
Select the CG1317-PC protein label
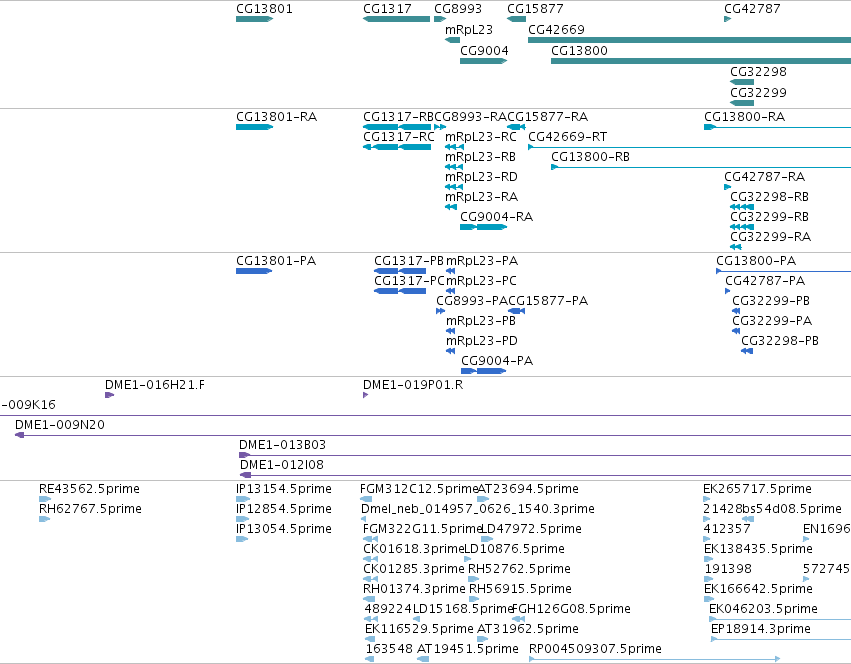[409, 281]
